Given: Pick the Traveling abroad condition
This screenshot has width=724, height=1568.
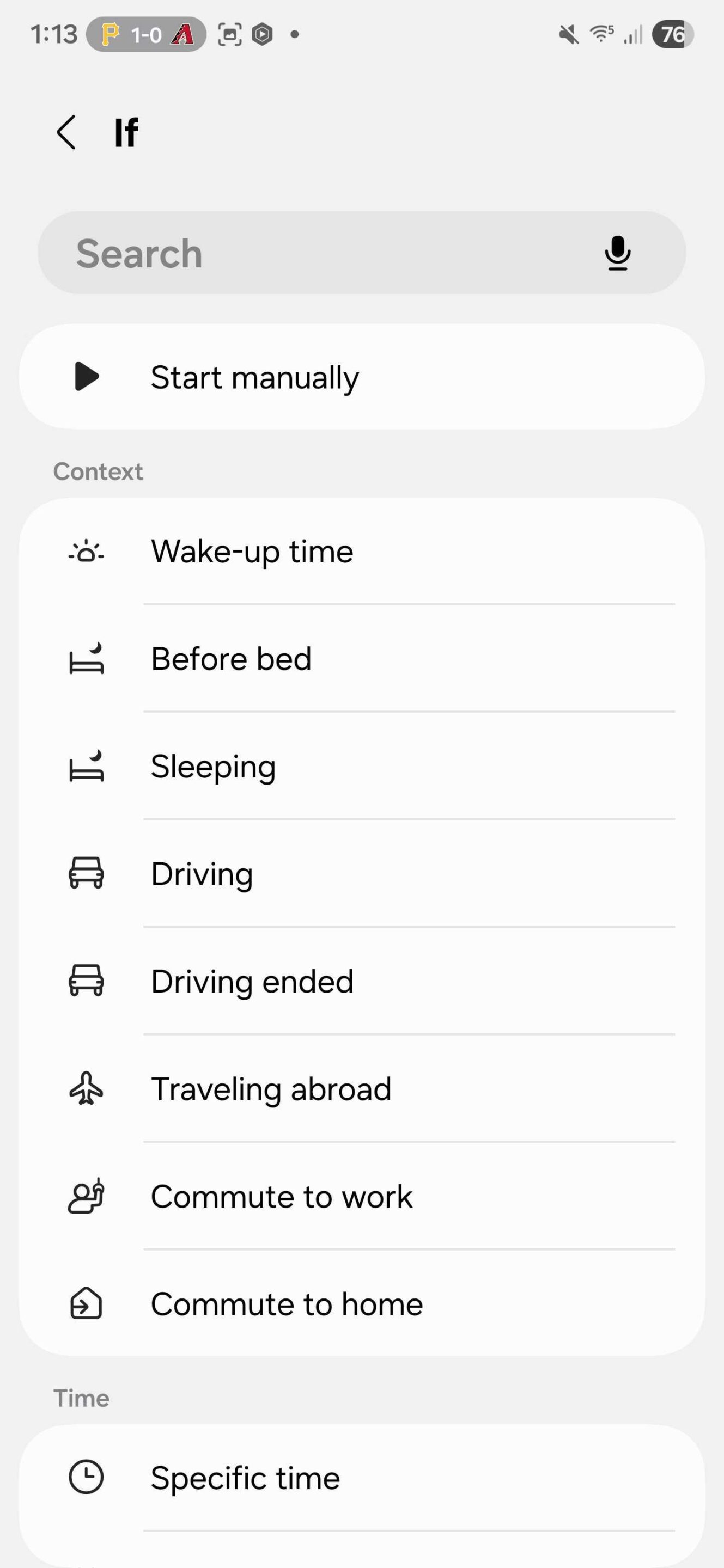Looking at the screenshot, I should (271, 1089).
